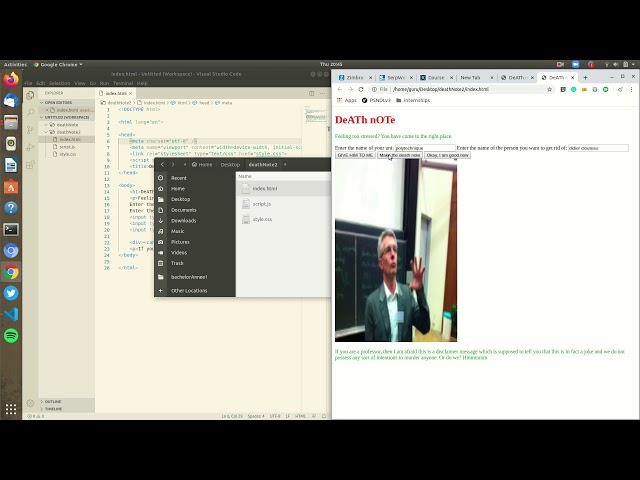This screenshot has height=480, width=640.
Task: Select style.css in VS Code Explorer
Action: pyautogui.click(x=67, y=154)
